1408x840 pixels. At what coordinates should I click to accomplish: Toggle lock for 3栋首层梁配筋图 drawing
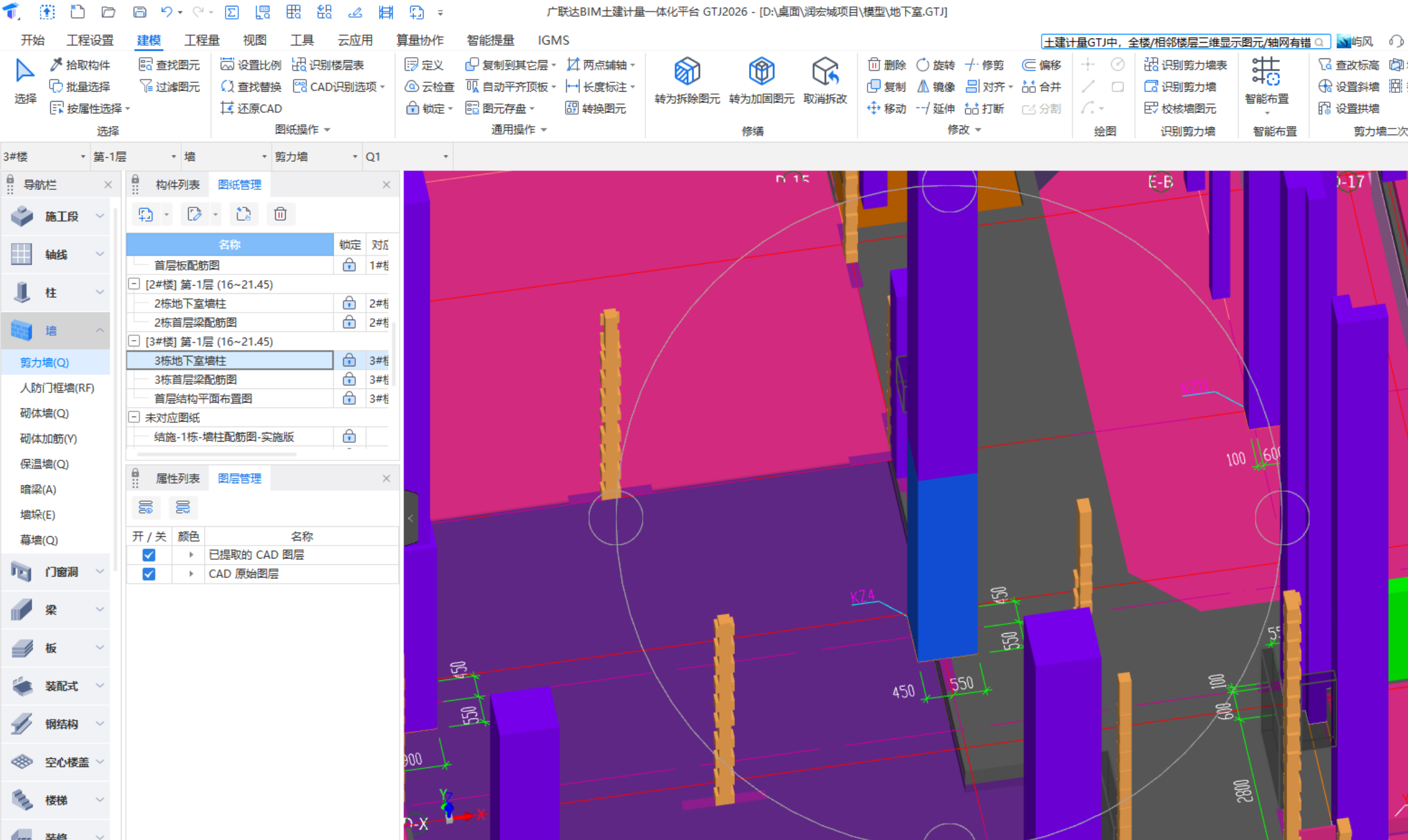pyautogui.click(x=349, y=380)
